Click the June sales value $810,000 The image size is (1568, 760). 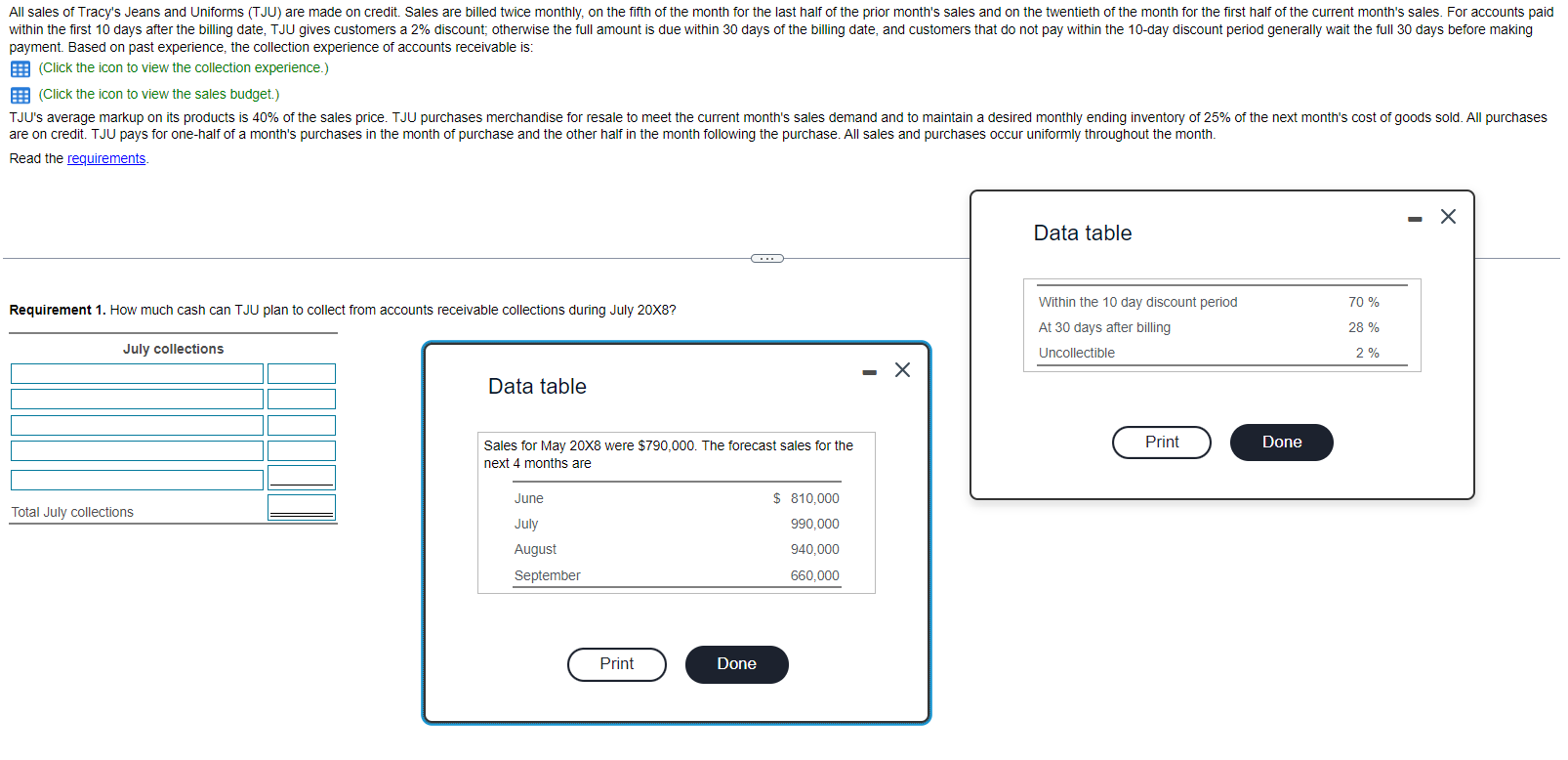coord(806,498)
